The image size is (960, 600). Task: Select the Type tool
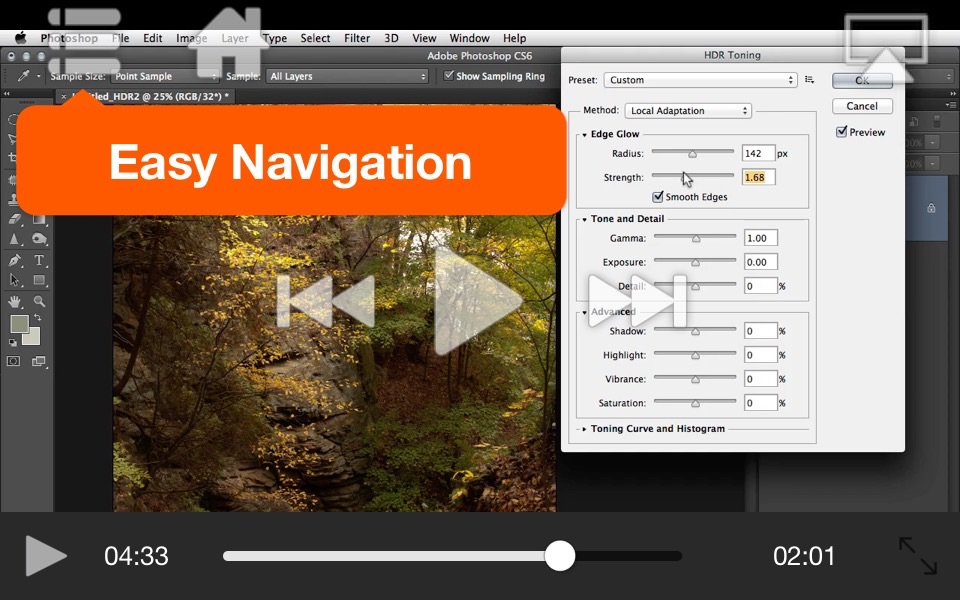pyautogui.click(x=39, y=260)
